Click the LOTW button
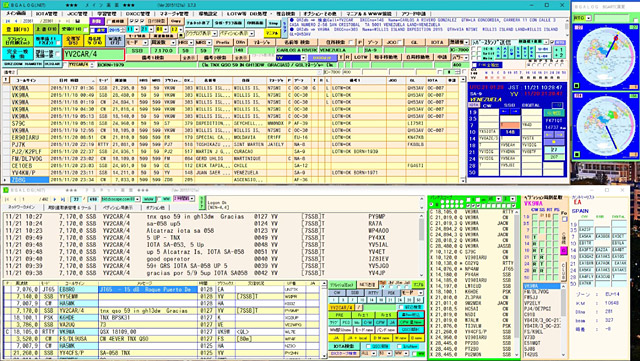640x361 pixels. (x=360, y=57)
